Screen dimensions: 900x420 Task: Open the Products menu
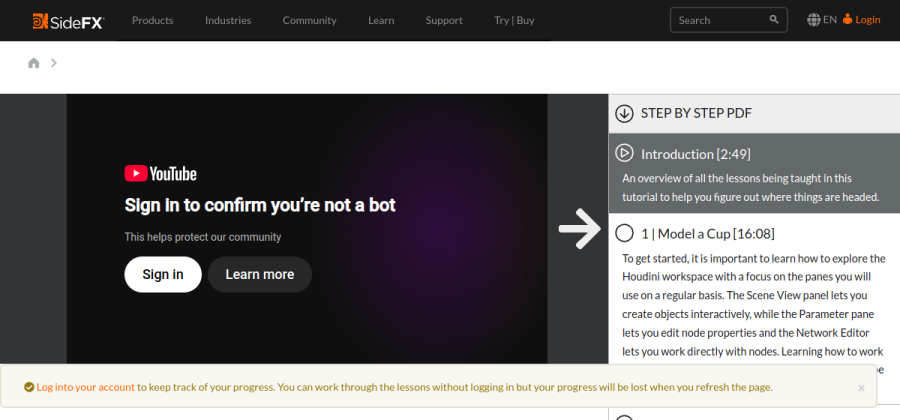point(153,20)
